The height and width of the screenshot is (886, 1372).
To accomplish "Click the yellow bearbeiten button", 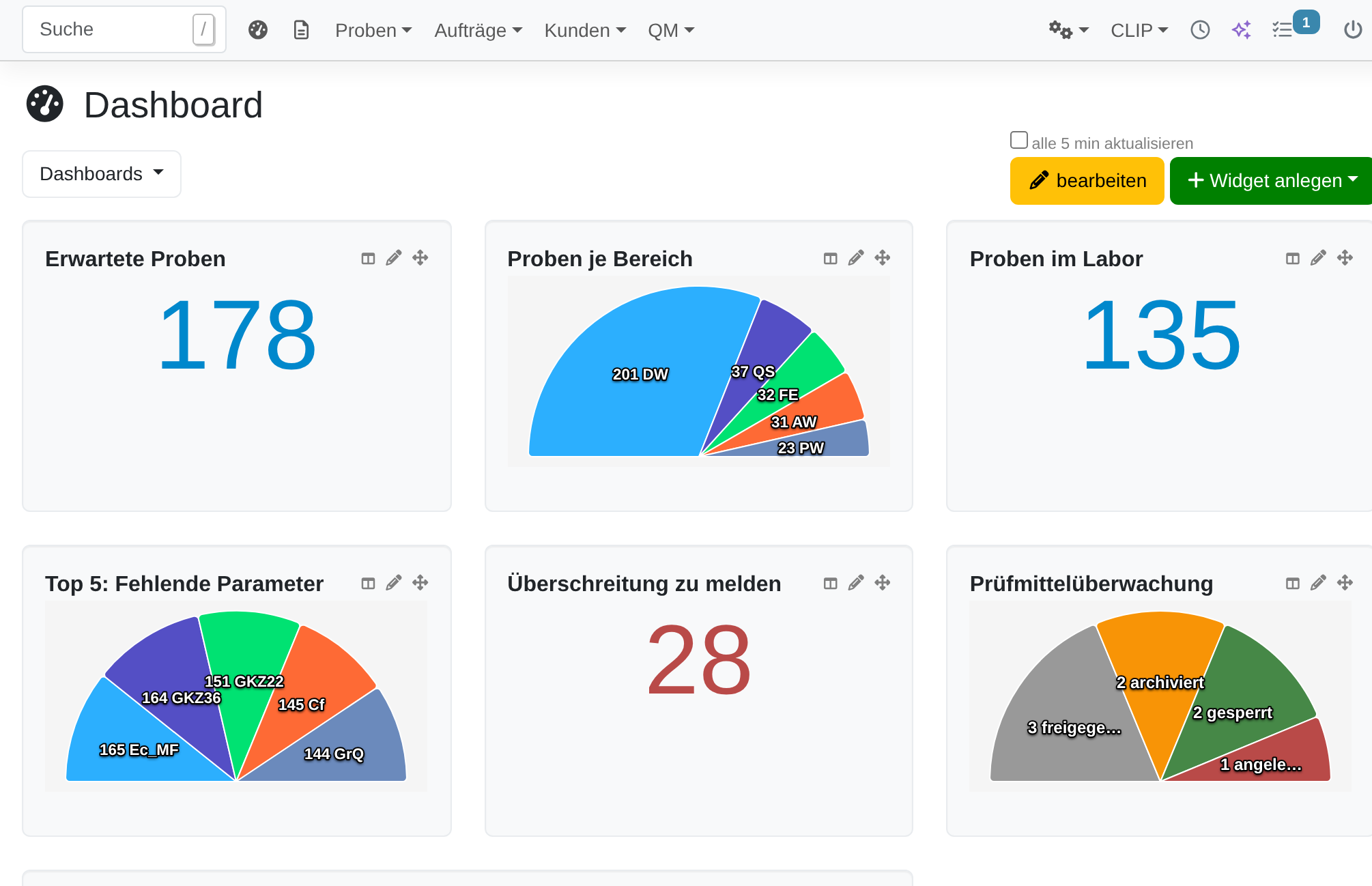I will [x=1087, y=181].
